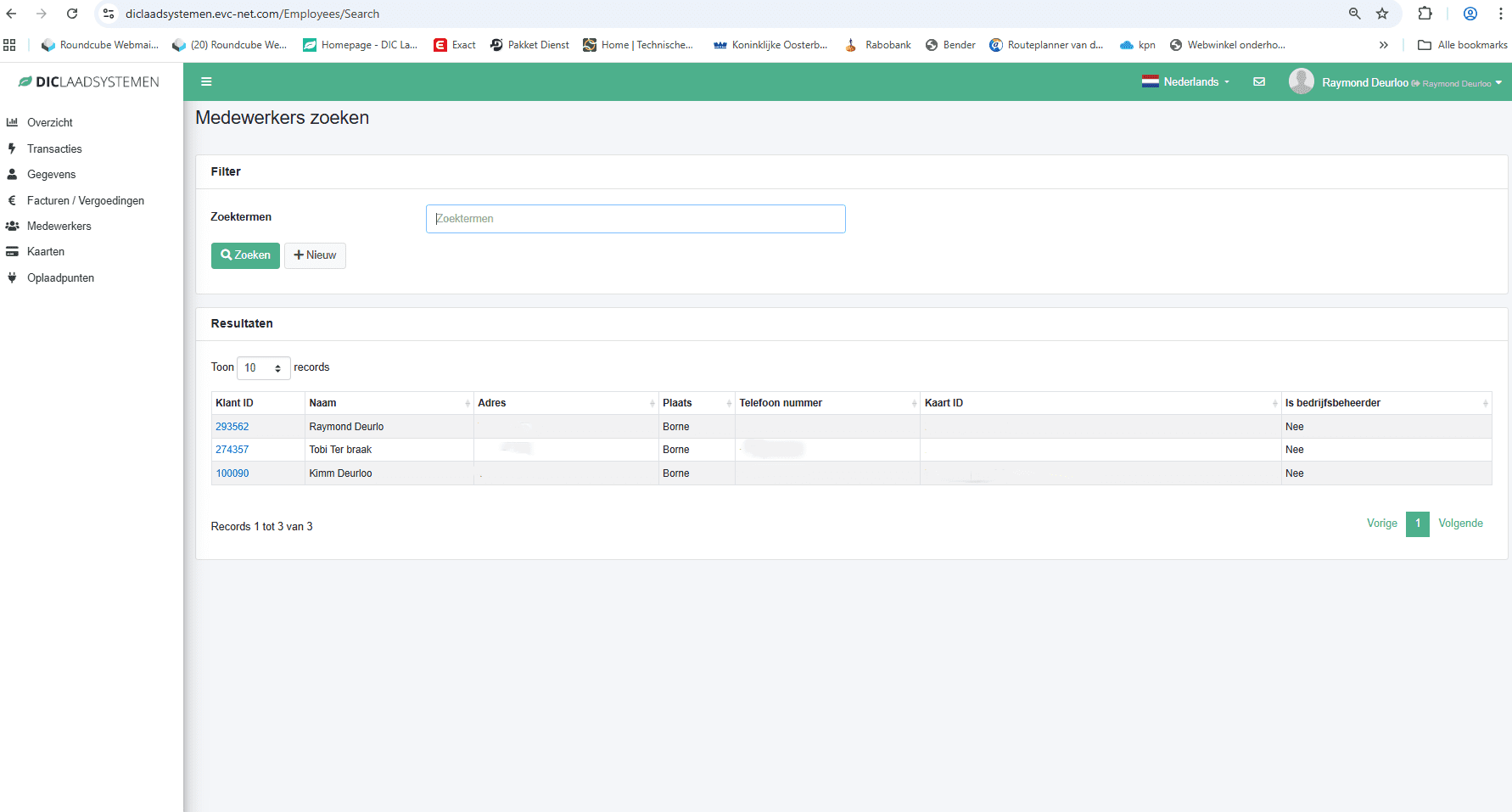Screen dimensions: 1512x812
Task: Open Medewerkers in sidebar
Action: click(59, 227)
